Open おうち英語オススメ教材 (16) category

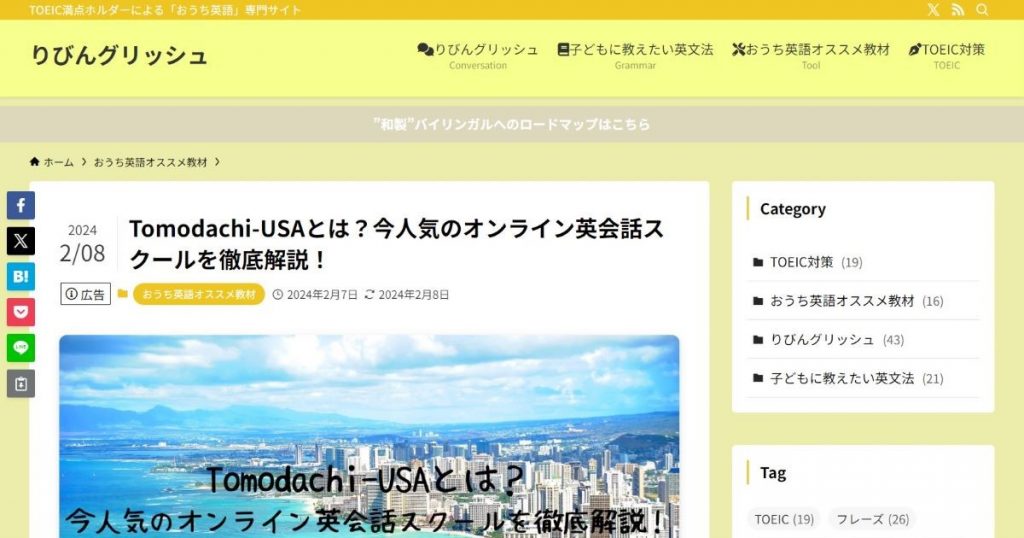863,301
